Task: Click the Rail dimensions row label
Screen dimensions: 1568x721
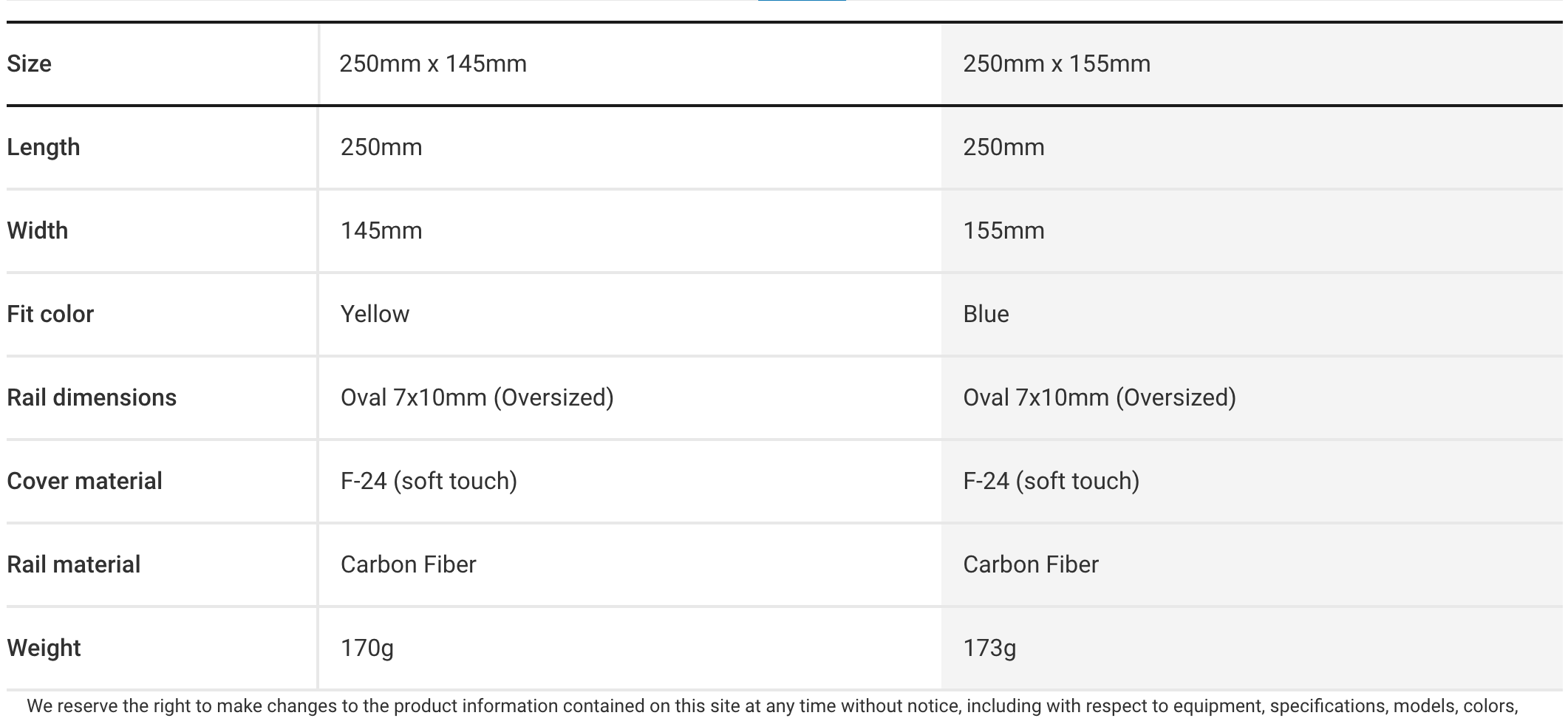Action: 92,397
